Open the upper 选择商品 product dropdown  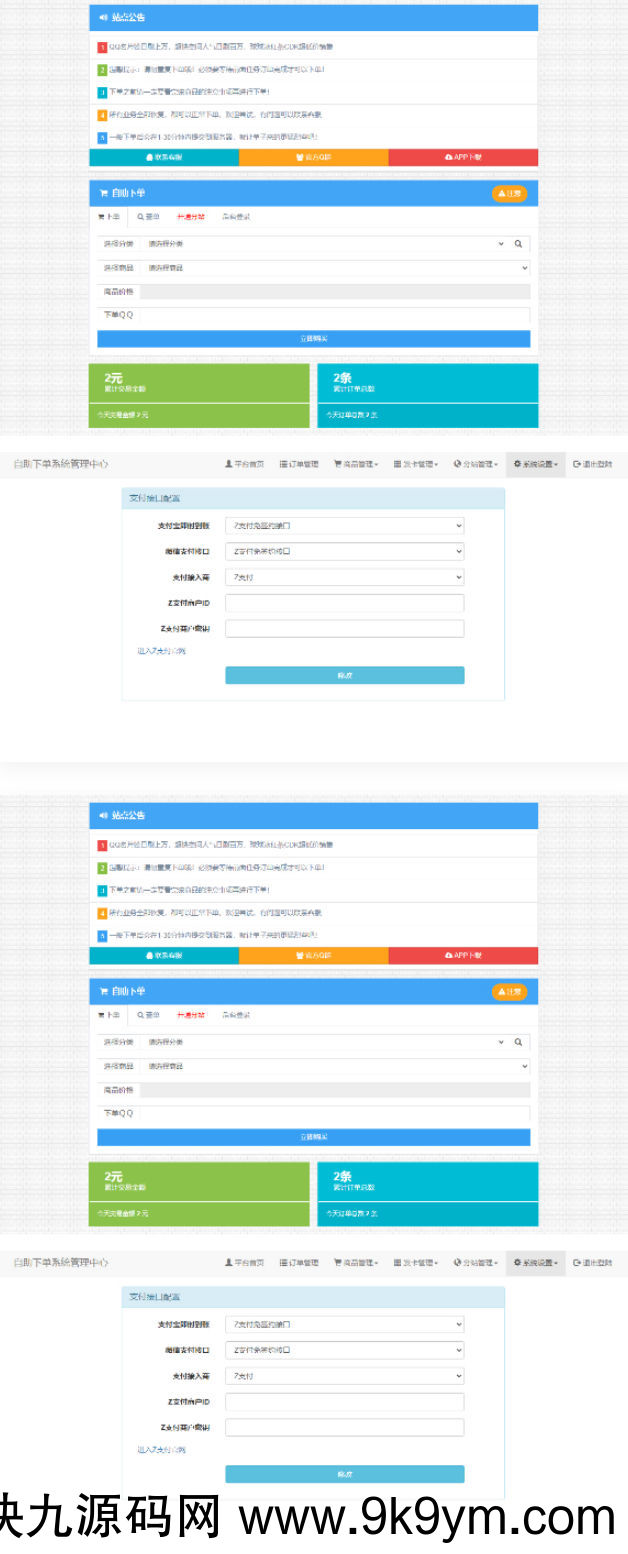[x=335, y=268]
